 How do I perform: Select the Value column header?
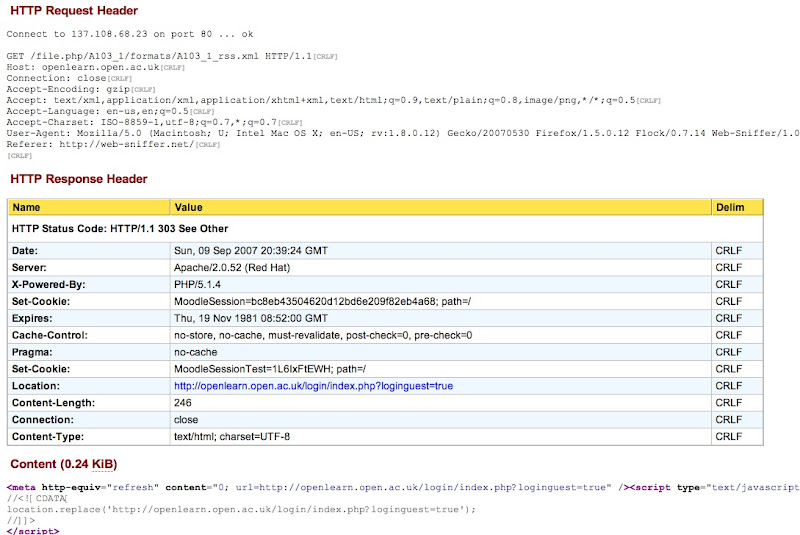188,207
